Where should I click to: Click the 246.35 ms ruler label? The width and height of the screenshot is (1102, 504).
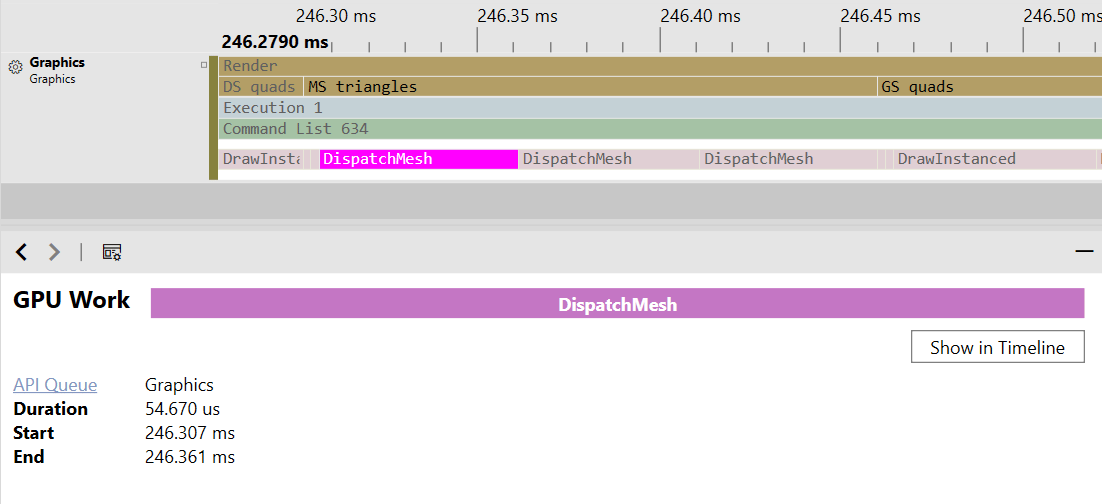(517, 15)
